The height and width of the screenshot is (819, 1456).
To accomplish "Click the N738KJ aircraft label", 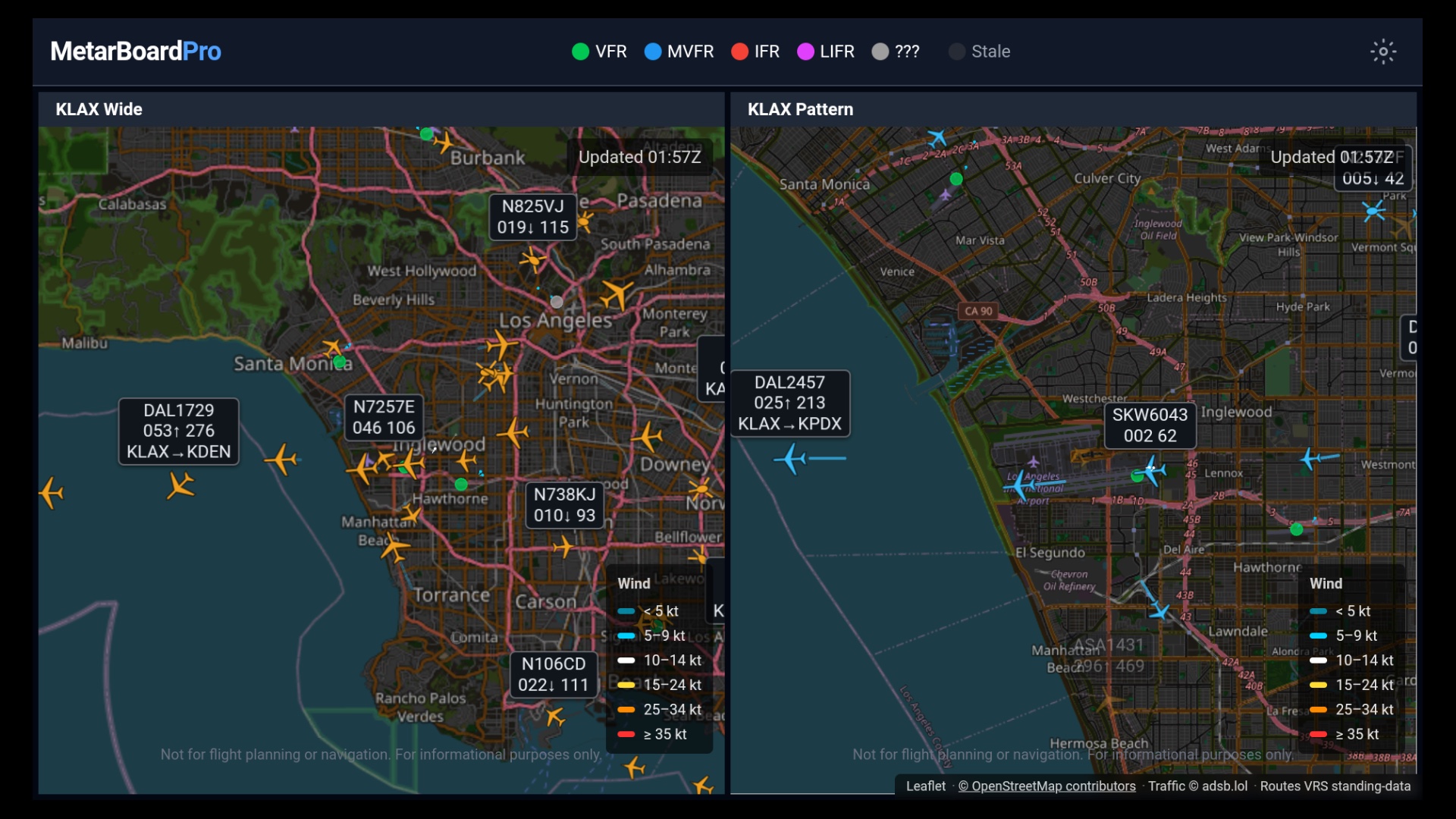I will pyautogui.click(x=564, y=505).
